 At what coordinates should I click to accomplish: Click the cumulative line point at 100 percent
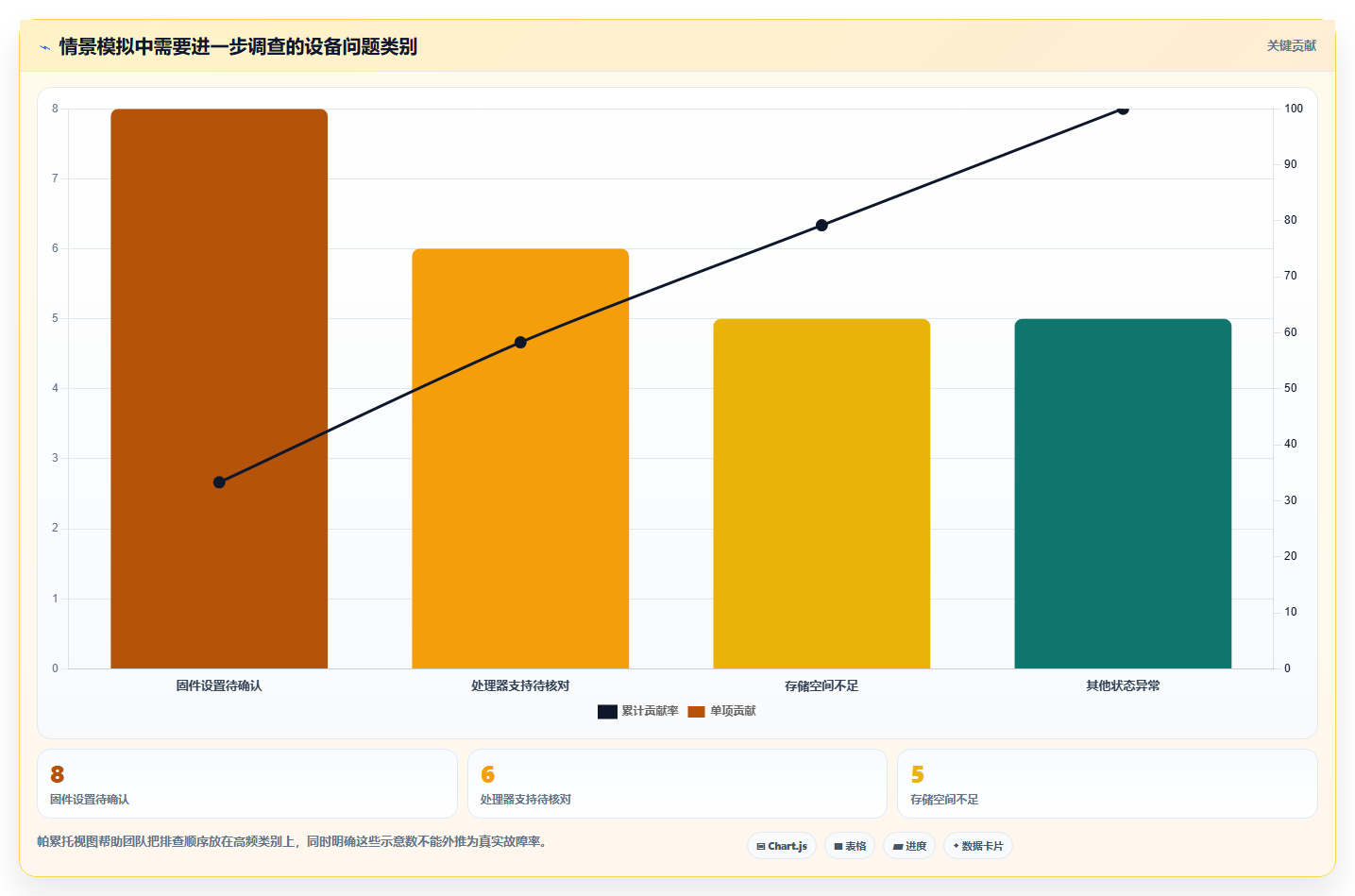point(1123,110)
